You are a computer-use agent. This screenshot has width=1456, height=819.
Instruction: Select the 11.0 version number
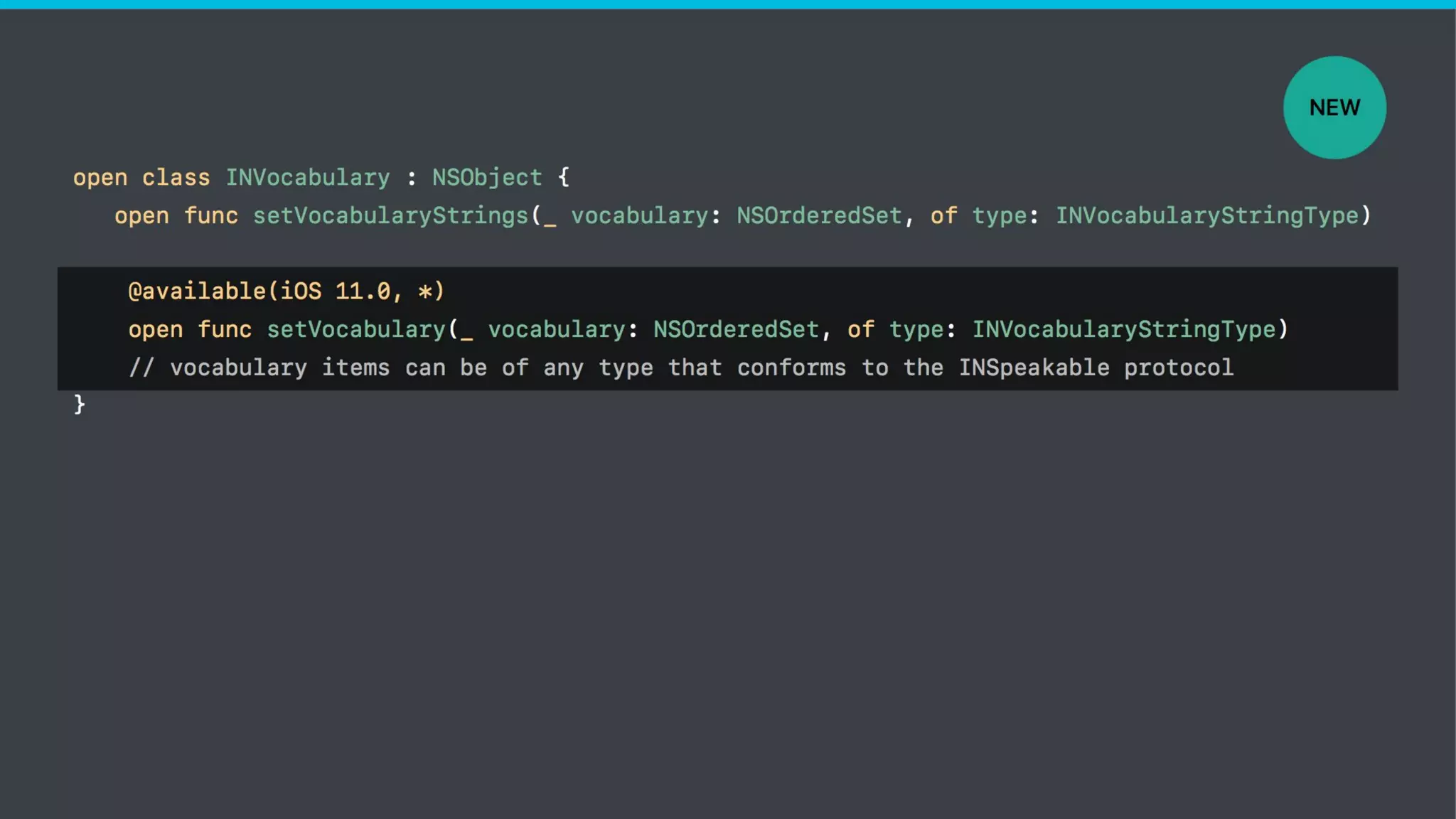(363, 291)
